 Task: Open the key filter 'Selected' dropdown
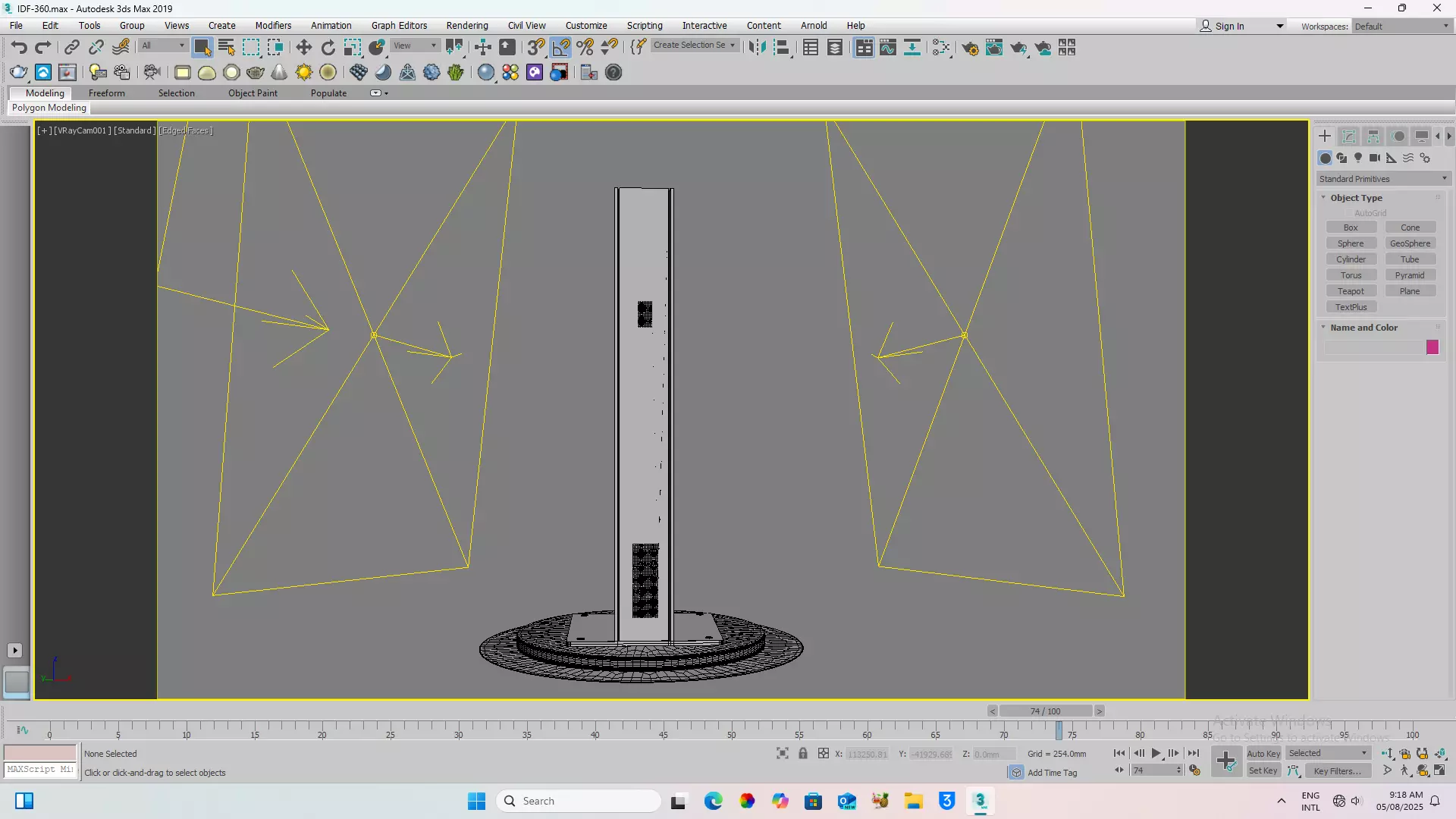tap(1327, 754)
